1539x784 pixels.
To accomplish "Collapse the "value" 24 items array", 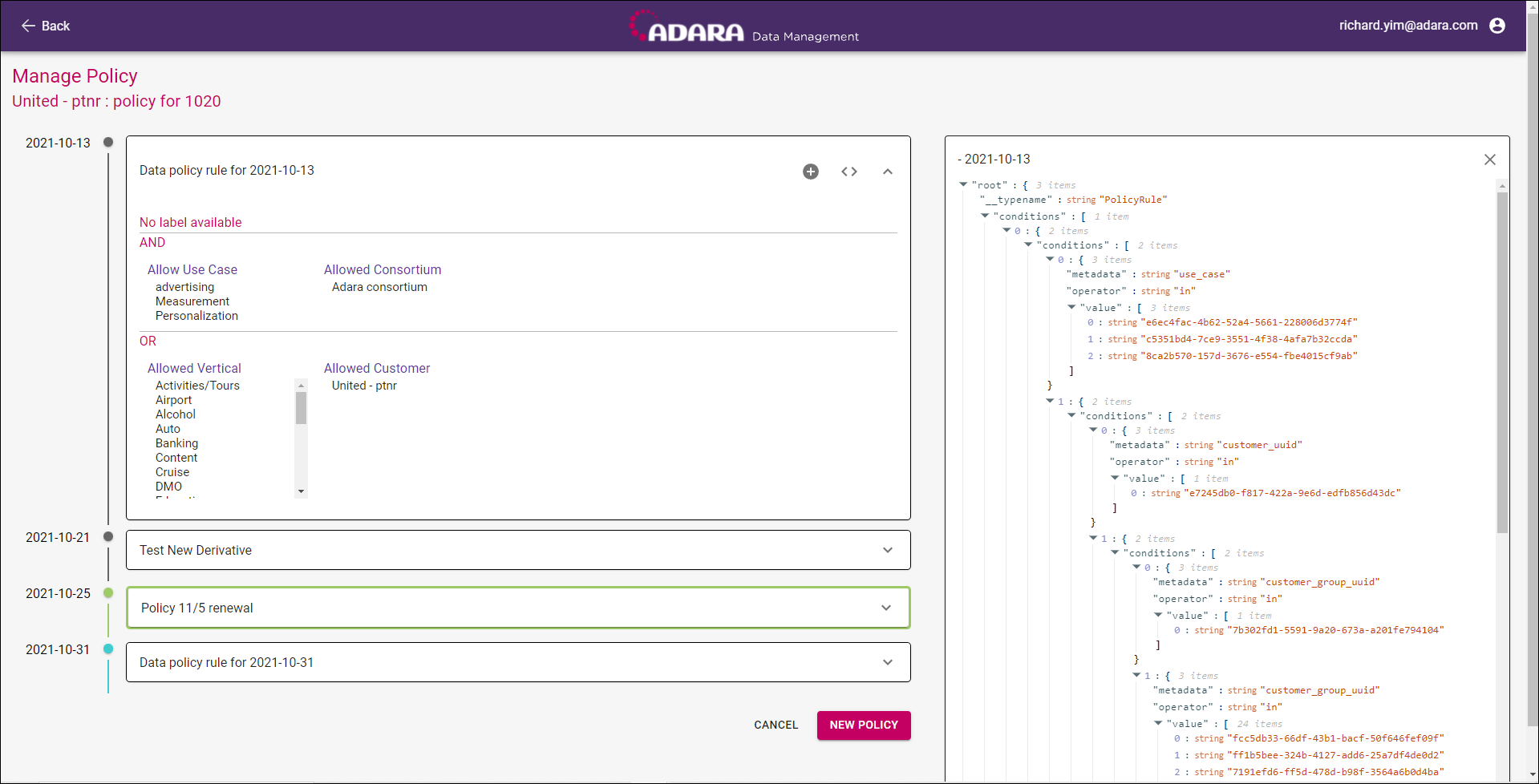I will (x=1158, y=724).
